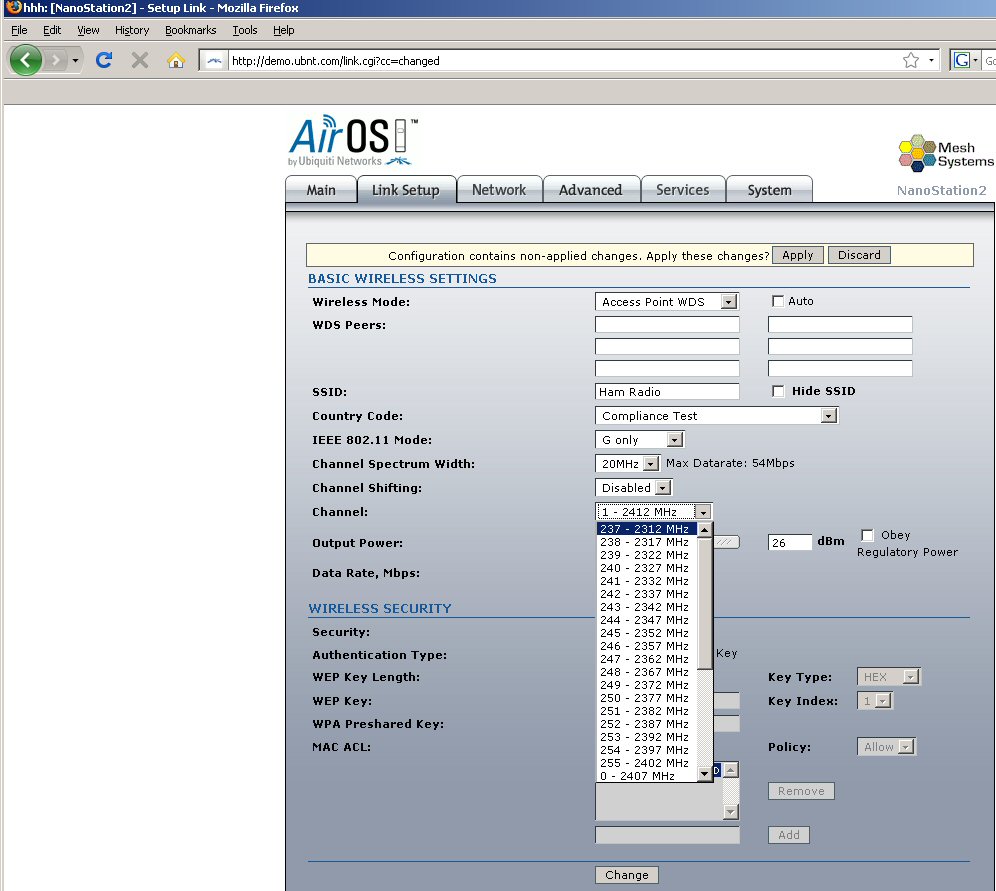Open the MAC ACL Policy dropdown

pyautogui.click(x=886, y=747)
